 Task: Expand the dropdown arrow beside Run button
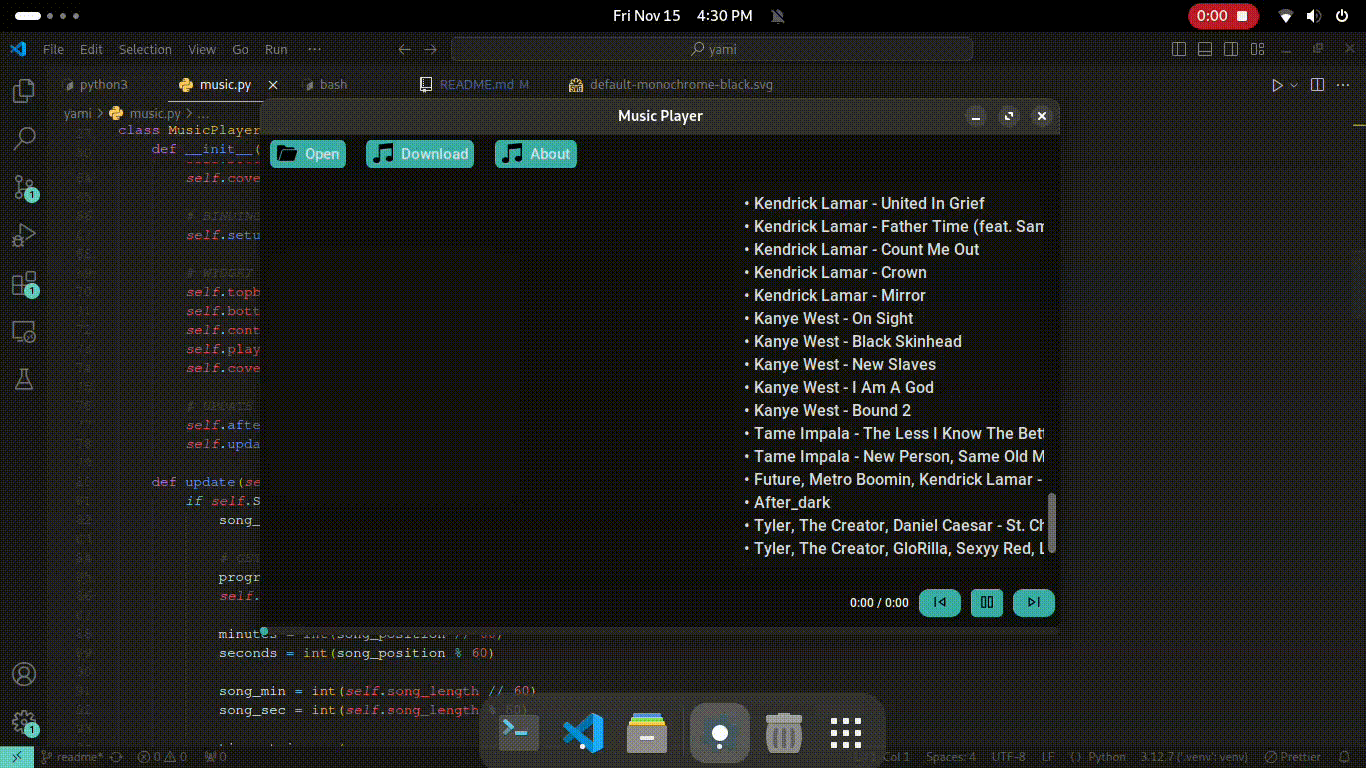click(1294, 85)
